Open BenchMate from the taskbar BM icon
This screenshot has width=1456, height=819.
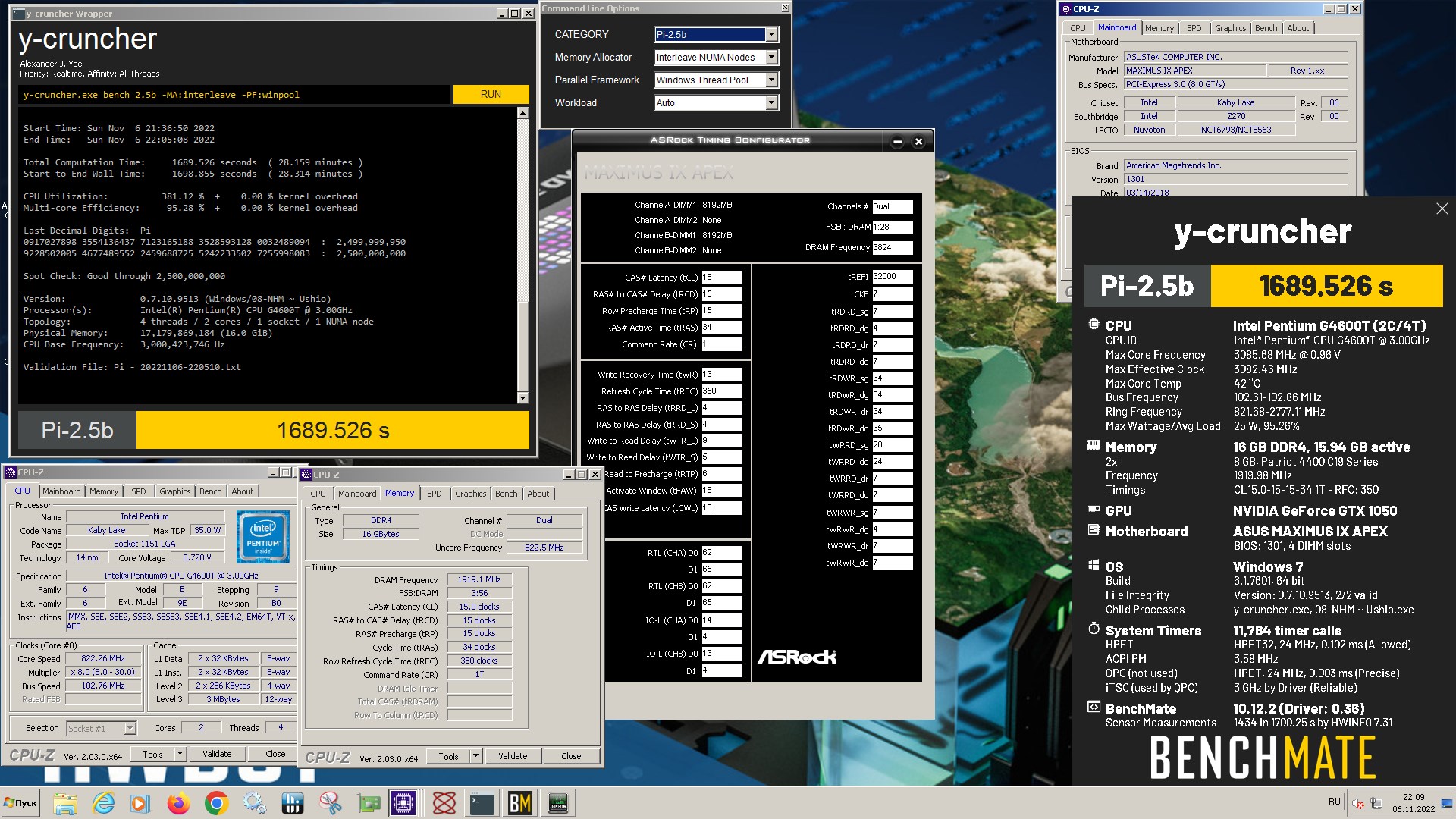pyautogui.click(x=519, y=803)
